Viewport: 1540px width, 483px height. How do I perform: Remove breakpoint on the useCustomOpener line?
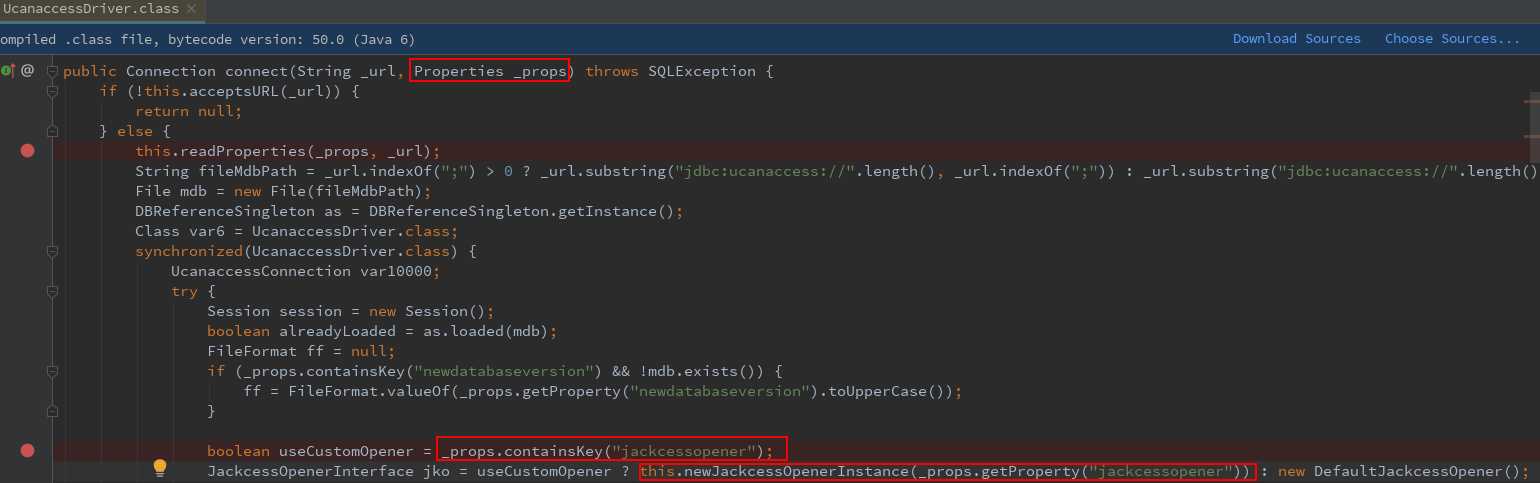point(27,451)
